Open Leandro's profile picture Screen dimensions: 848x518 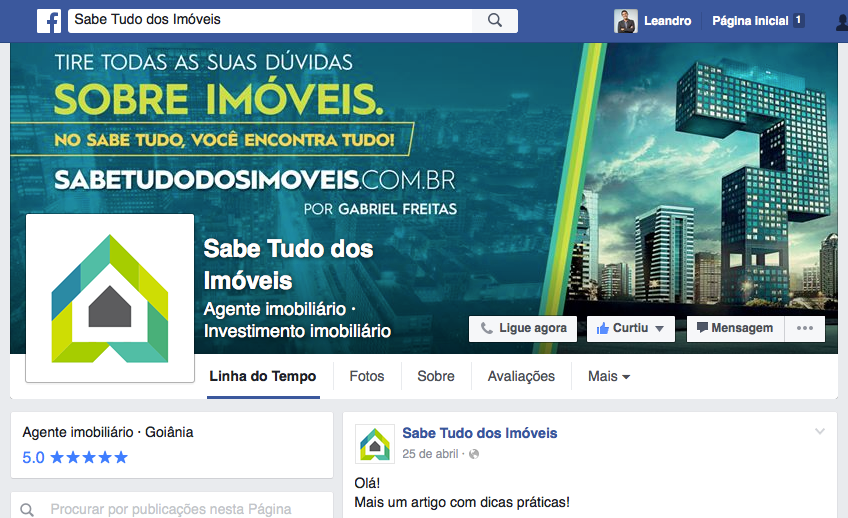[626, 21]
